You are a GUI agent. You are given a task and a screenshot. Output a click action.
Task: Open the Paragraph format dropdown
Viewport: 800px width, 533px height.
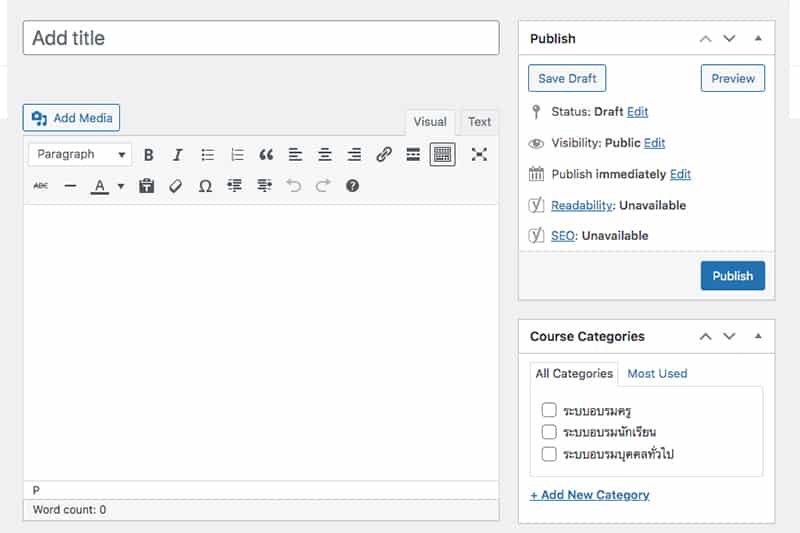point(80,155)
